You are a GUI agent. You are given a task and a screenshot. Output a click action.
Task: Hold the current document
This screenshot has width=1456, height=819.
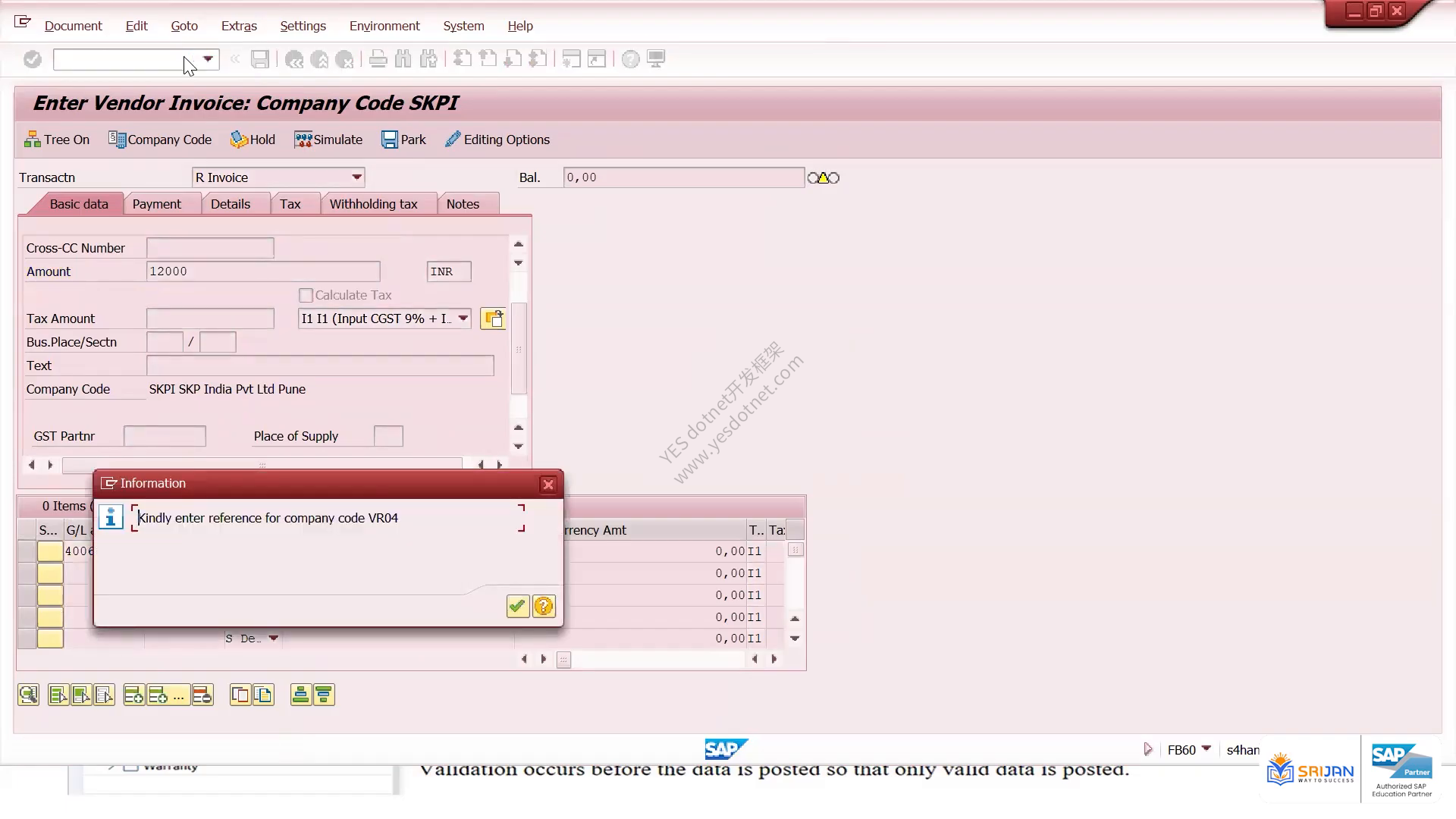point(253,140)
